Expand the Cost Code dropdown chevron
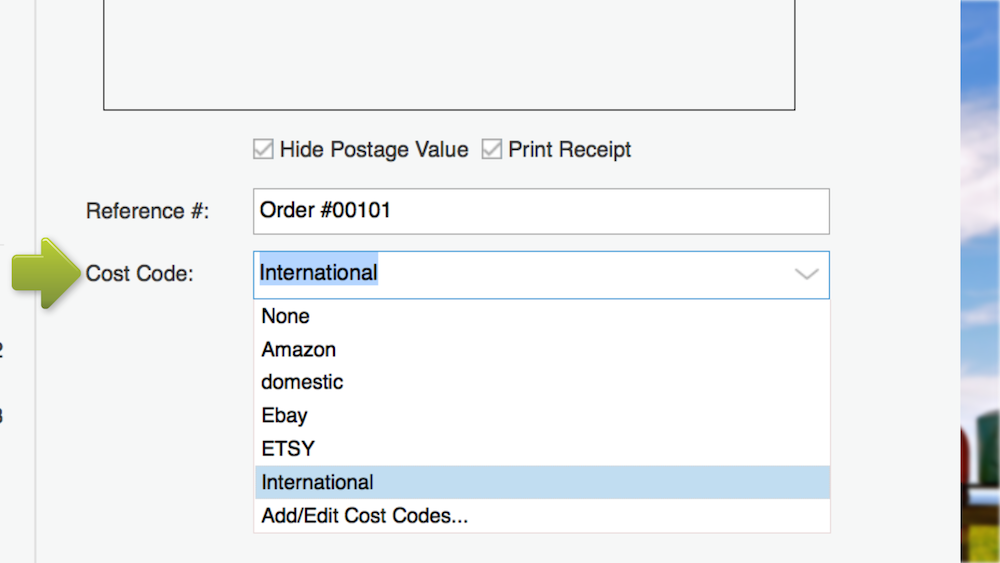The image size is (1000, 563). pos(806,274)
